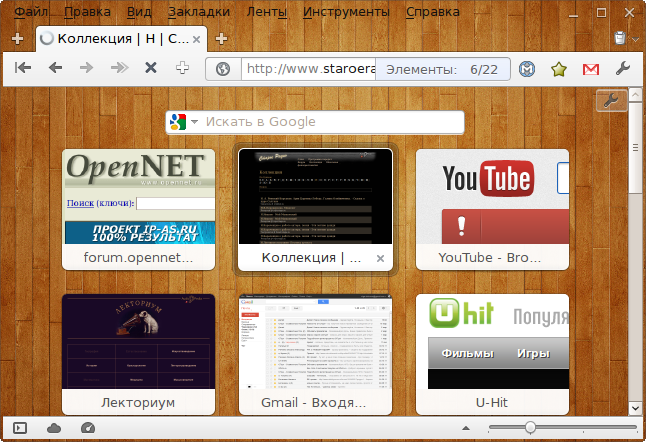Go back with the left arrow
Image resolution: width=646 pixels, height=442 pixels.
tap(55, 67)
